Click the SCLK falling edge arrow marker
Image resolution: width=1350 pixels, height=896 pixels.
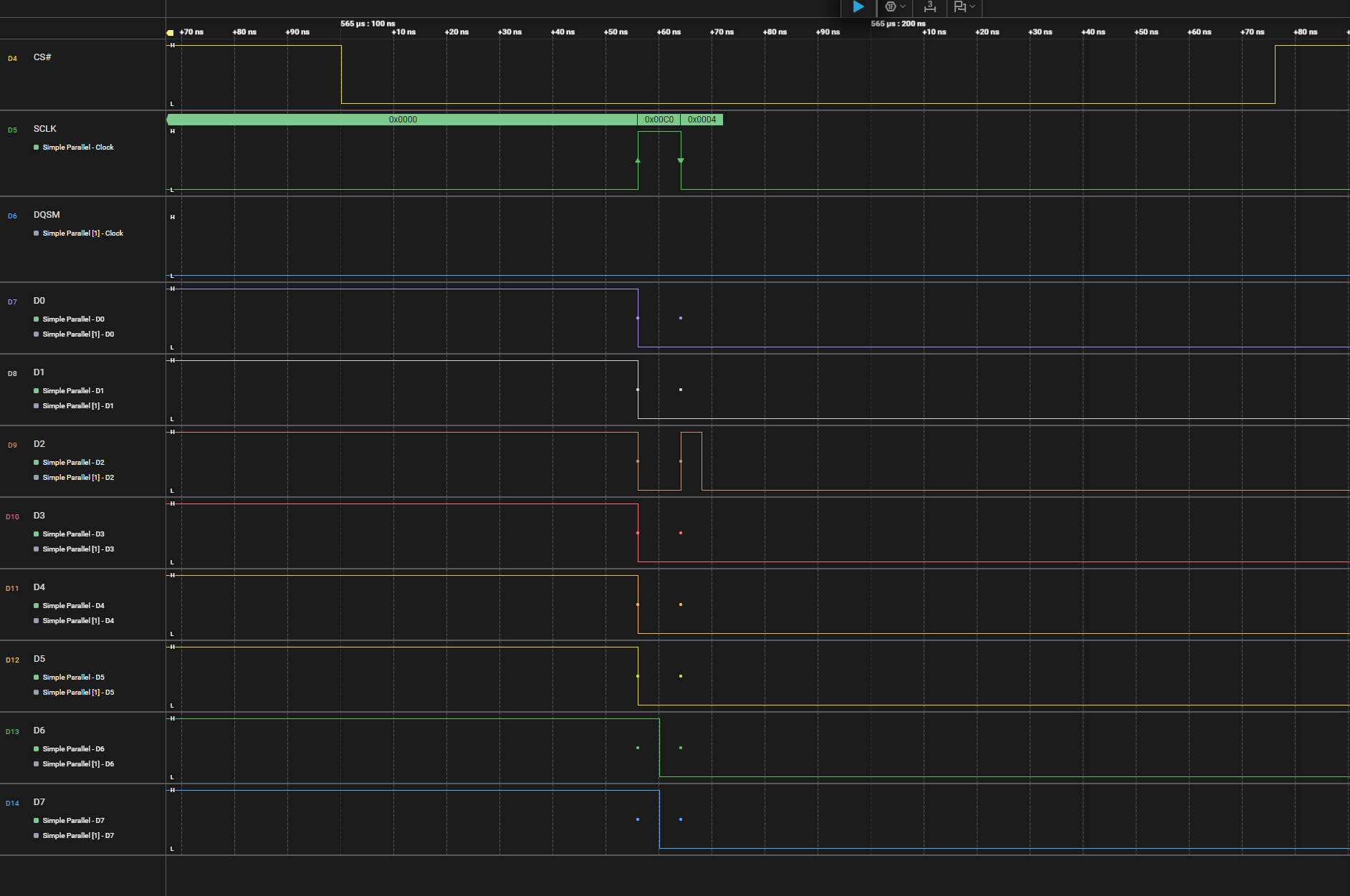(681, 160)
